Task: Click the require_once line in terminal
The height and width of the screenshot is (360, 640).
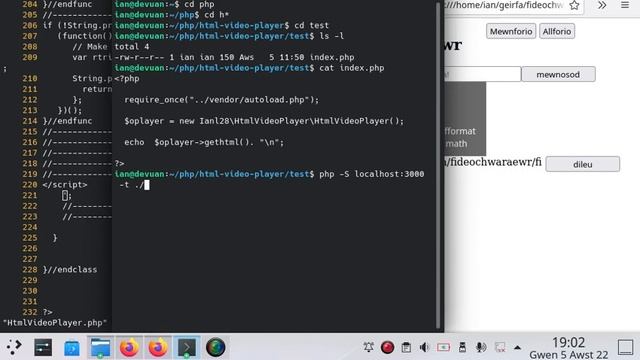Action: tap(222, 100)
